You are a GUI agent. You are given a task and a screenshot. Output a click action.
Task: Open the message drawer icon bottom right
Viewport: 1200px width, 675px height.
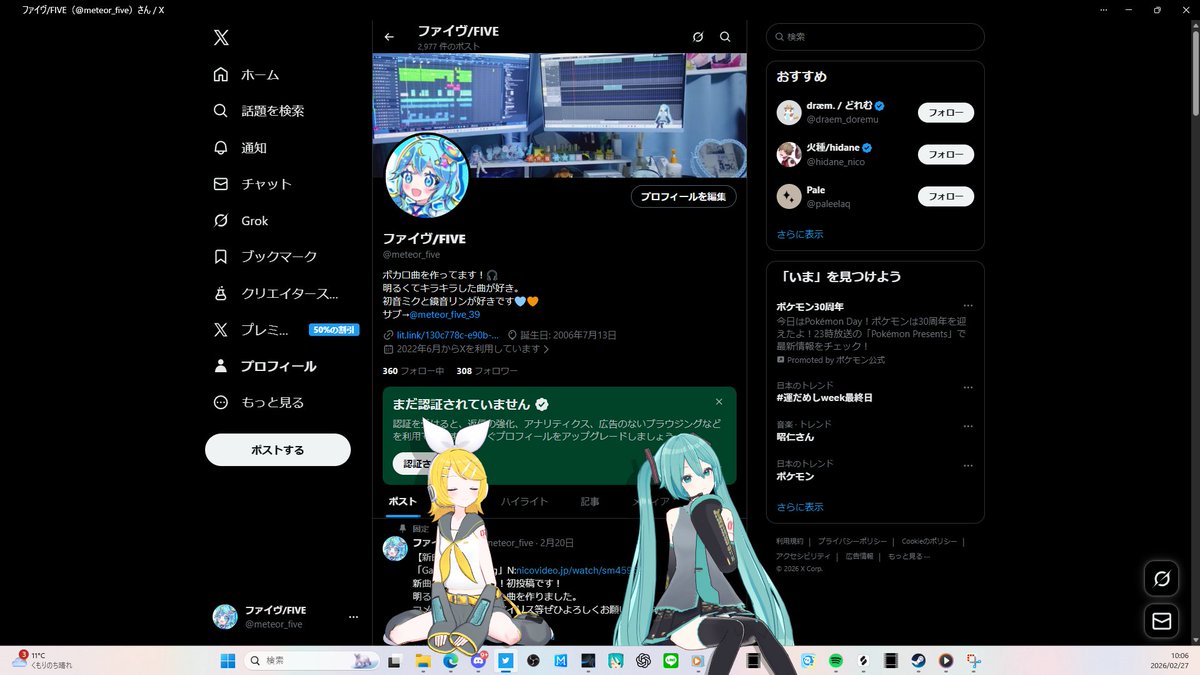[1161, 620]
